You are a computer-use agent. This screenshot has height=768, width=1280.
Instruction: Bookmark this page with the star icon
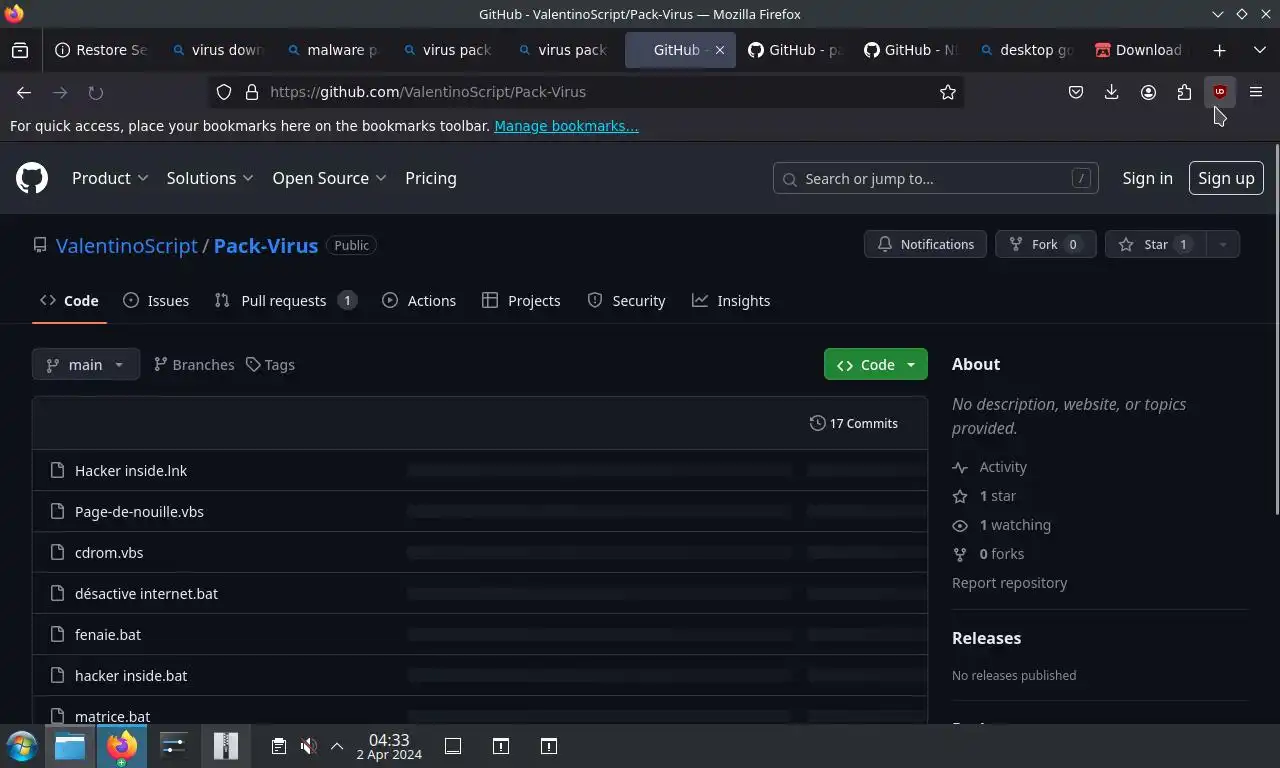(948, 92)
